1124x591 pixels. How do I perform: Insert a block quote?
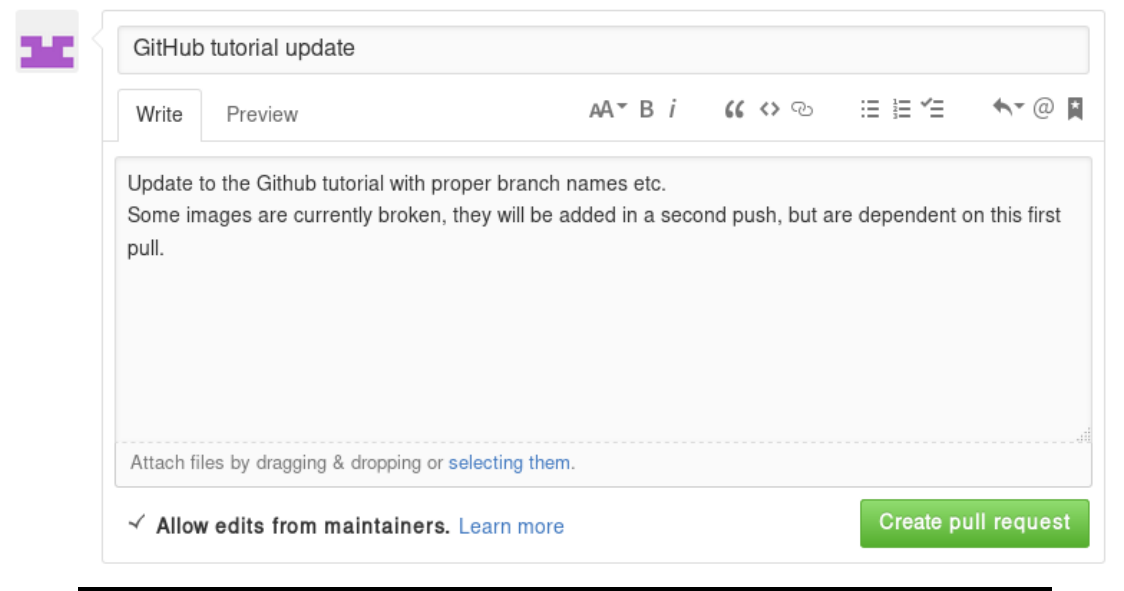click(734, 109)
